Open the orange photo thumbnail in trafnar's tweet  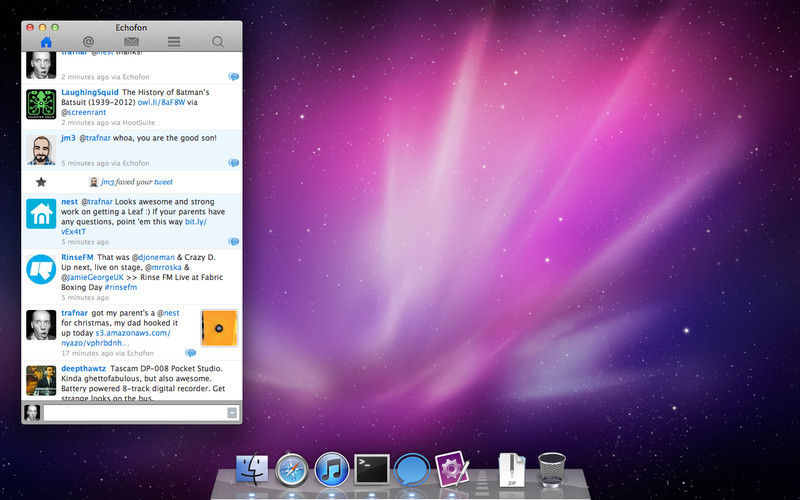click(x=219, y=328)
